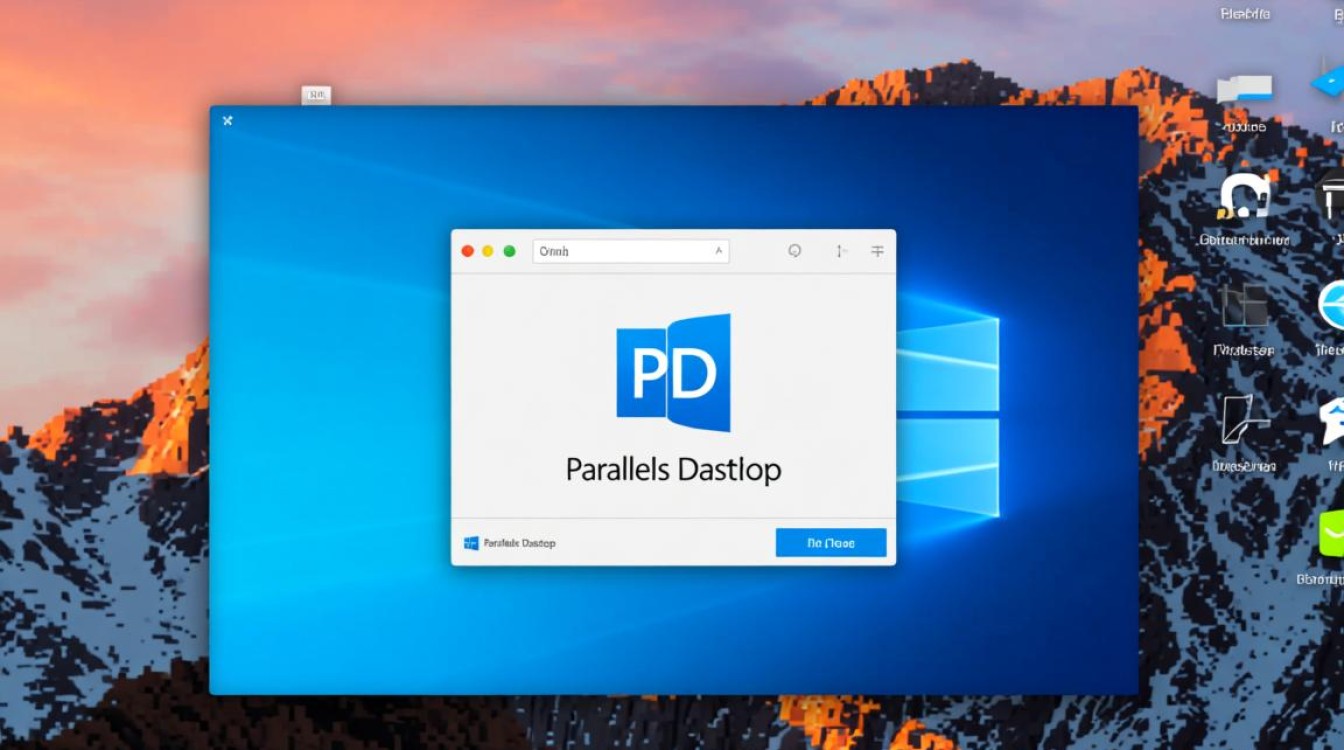Click the green zoom button on the dialog
Image resolution: width=1344 pixels, height=750 pixels.
tap(509, 251)
